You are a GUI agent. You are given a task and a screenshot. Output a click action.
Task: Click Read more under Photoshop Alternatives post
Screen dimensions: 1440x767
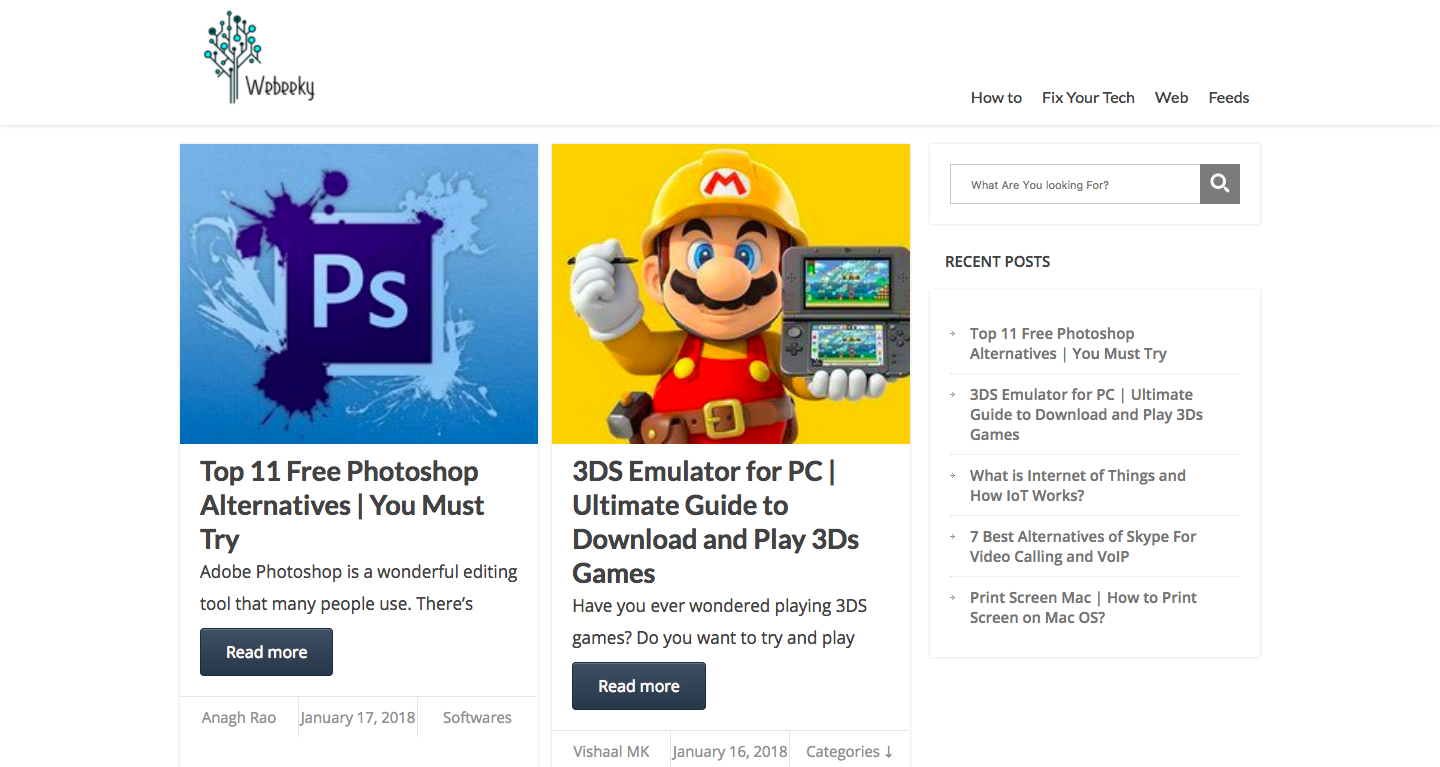point(266,652)
